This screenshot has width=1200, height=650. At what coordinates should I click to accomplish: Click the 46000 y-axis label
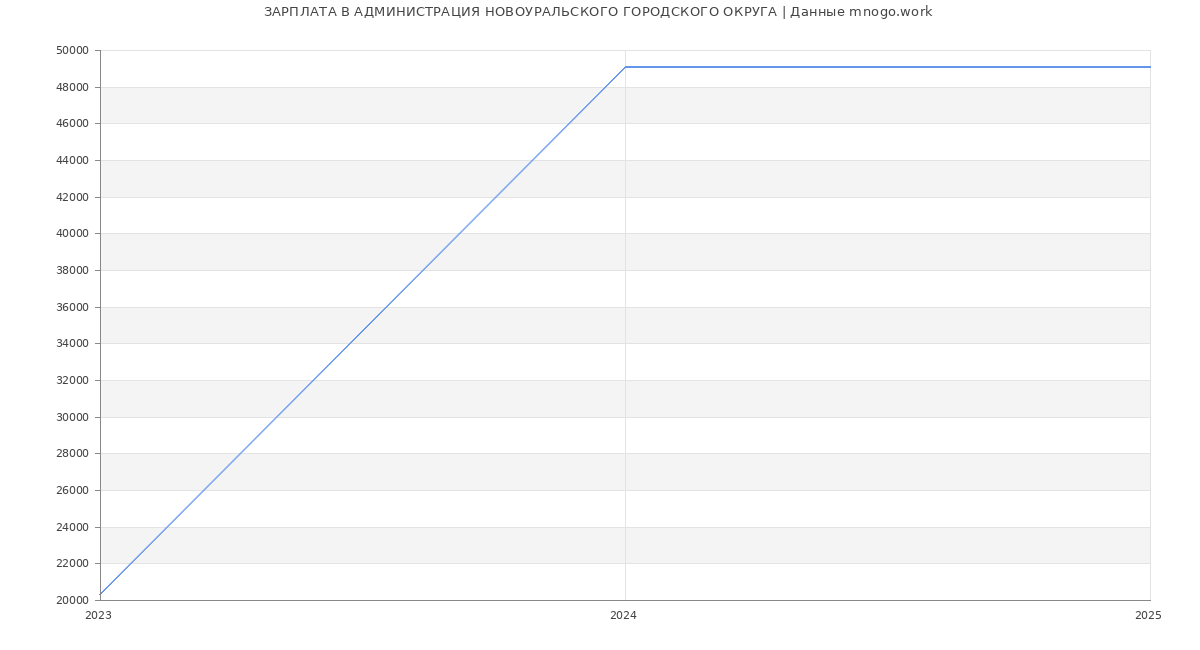tap(72, 123)
